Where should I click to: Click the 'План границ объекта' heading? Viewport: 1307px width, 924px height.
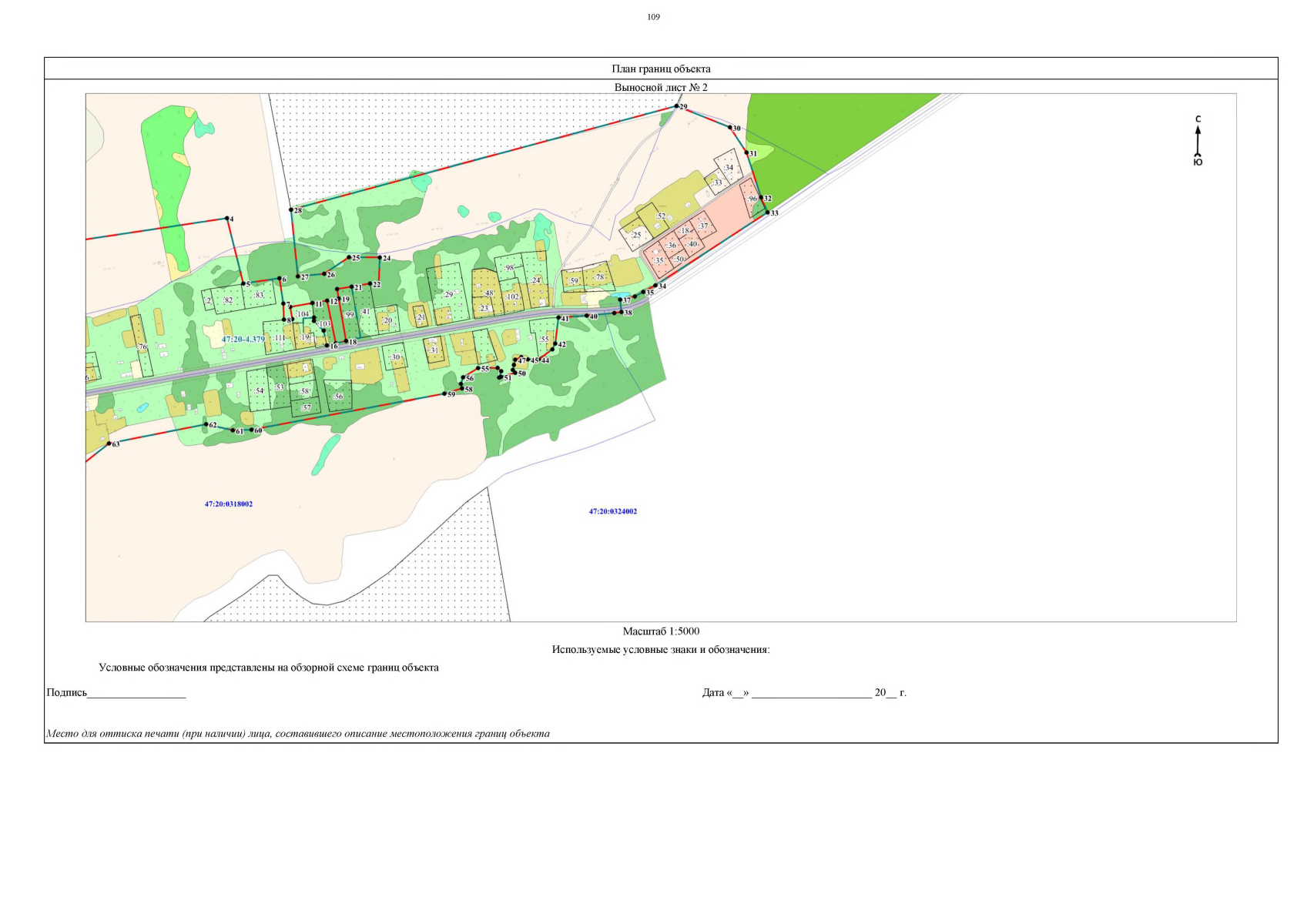point(661,69)
